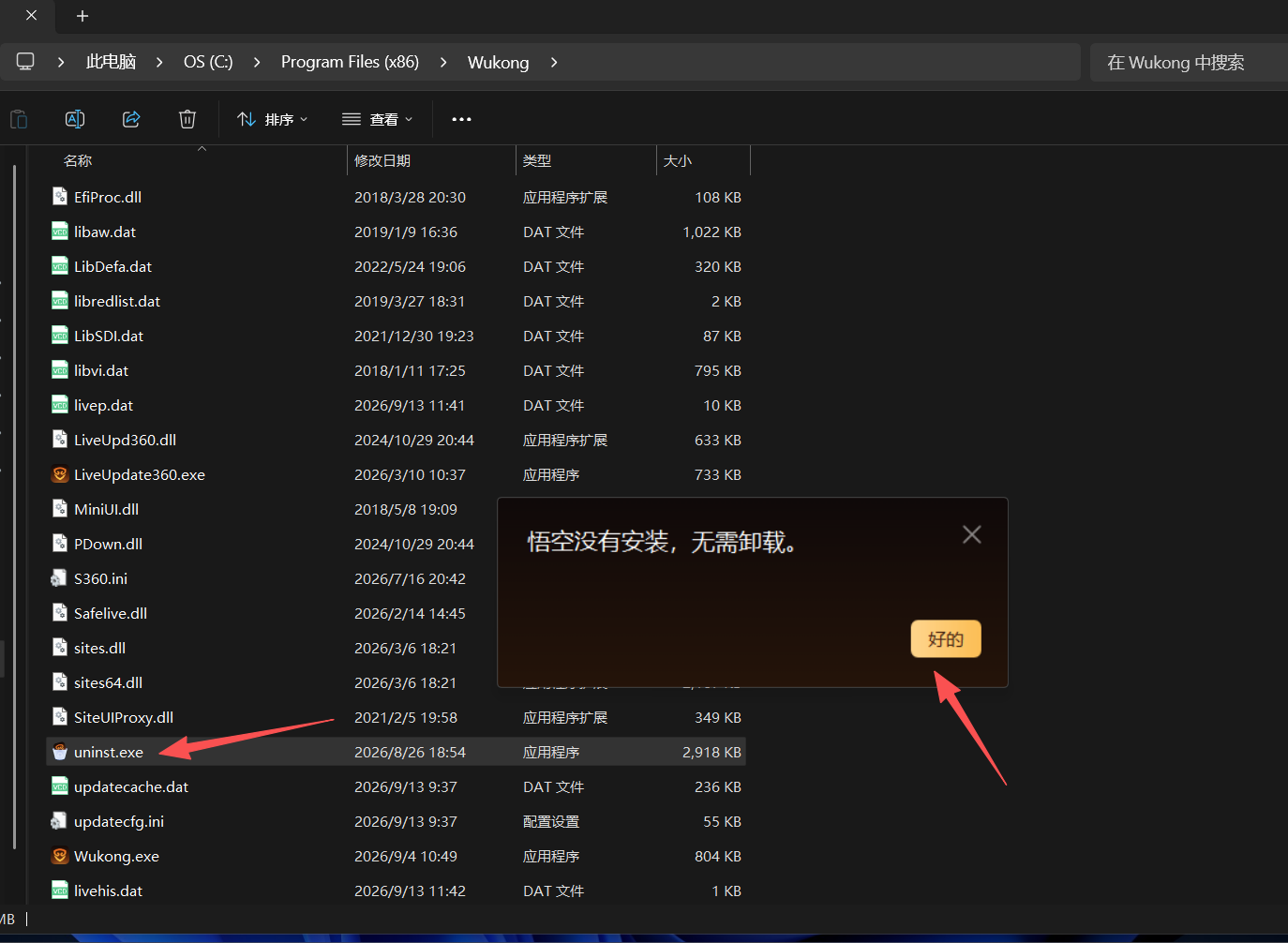The width and height of the screenshot is (1288, 943).
Task: Expand chevron after OS (C:) breadcrumb
Action: pos(256,62)
